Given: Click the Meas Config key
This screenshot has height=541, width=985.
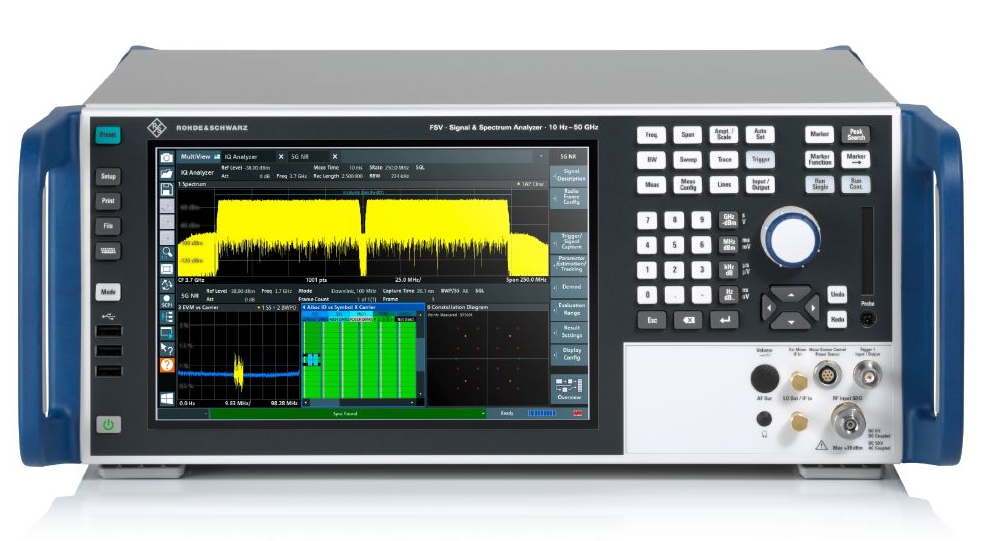Looking at the screenshot, I should click(688, 185).
